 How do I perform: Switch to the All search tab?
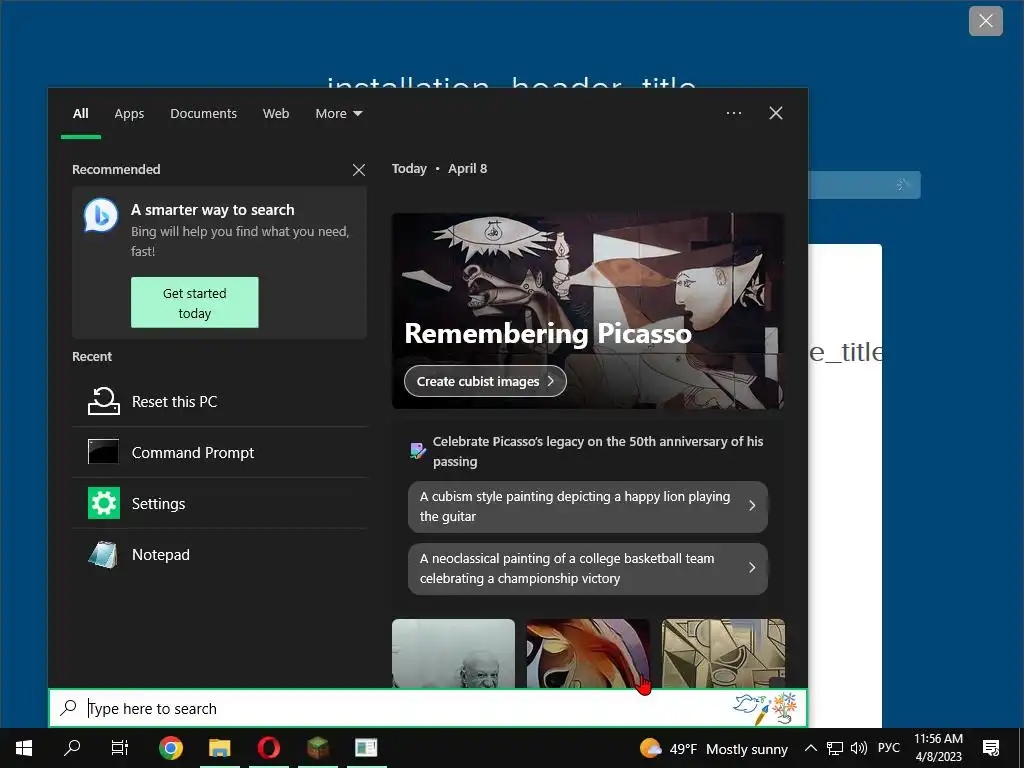(x=80, y=114)
